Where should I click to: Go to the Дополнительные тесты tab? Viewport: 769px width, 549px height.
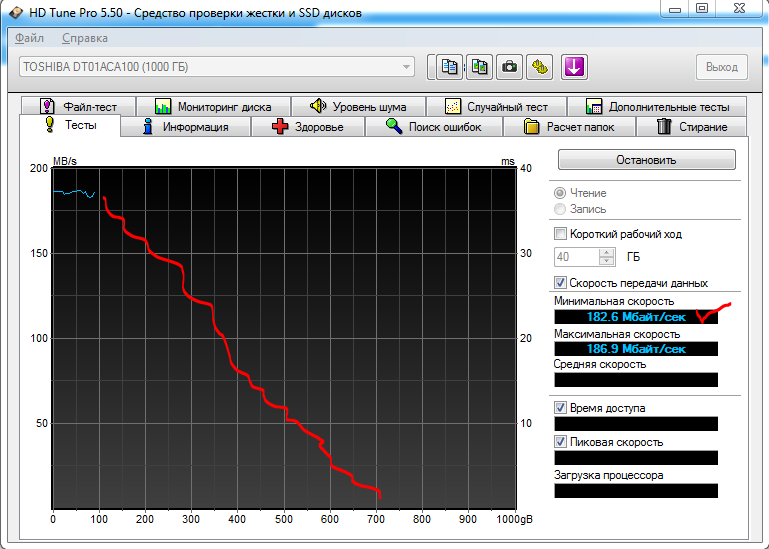click(x=657, y=106)
